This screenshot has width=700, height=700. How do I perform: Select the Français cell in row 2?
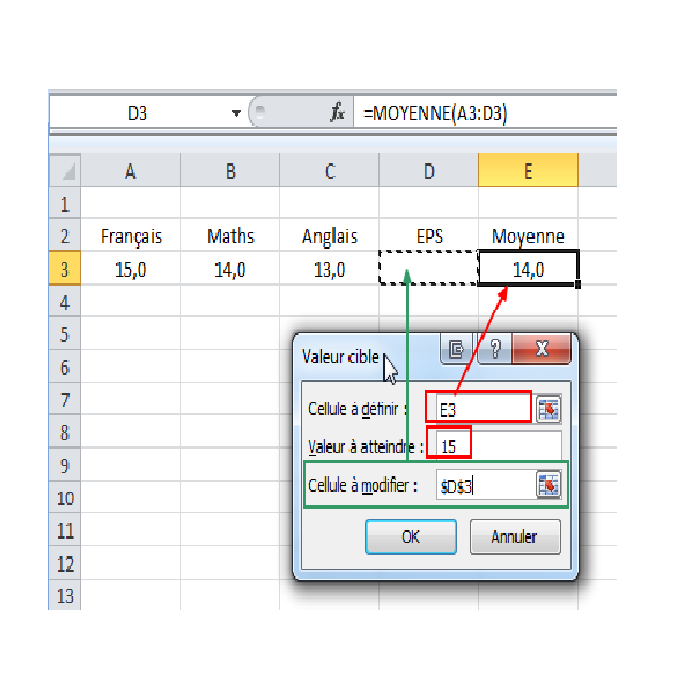[x=130, y=237]
